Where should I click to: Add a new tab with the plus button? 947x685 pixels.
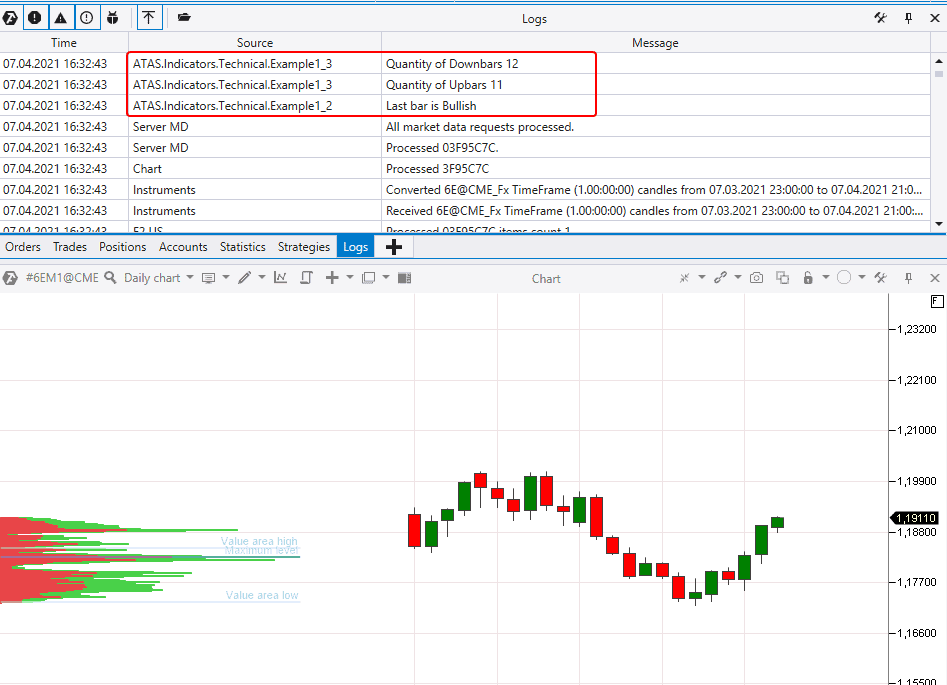click(393, 246)
